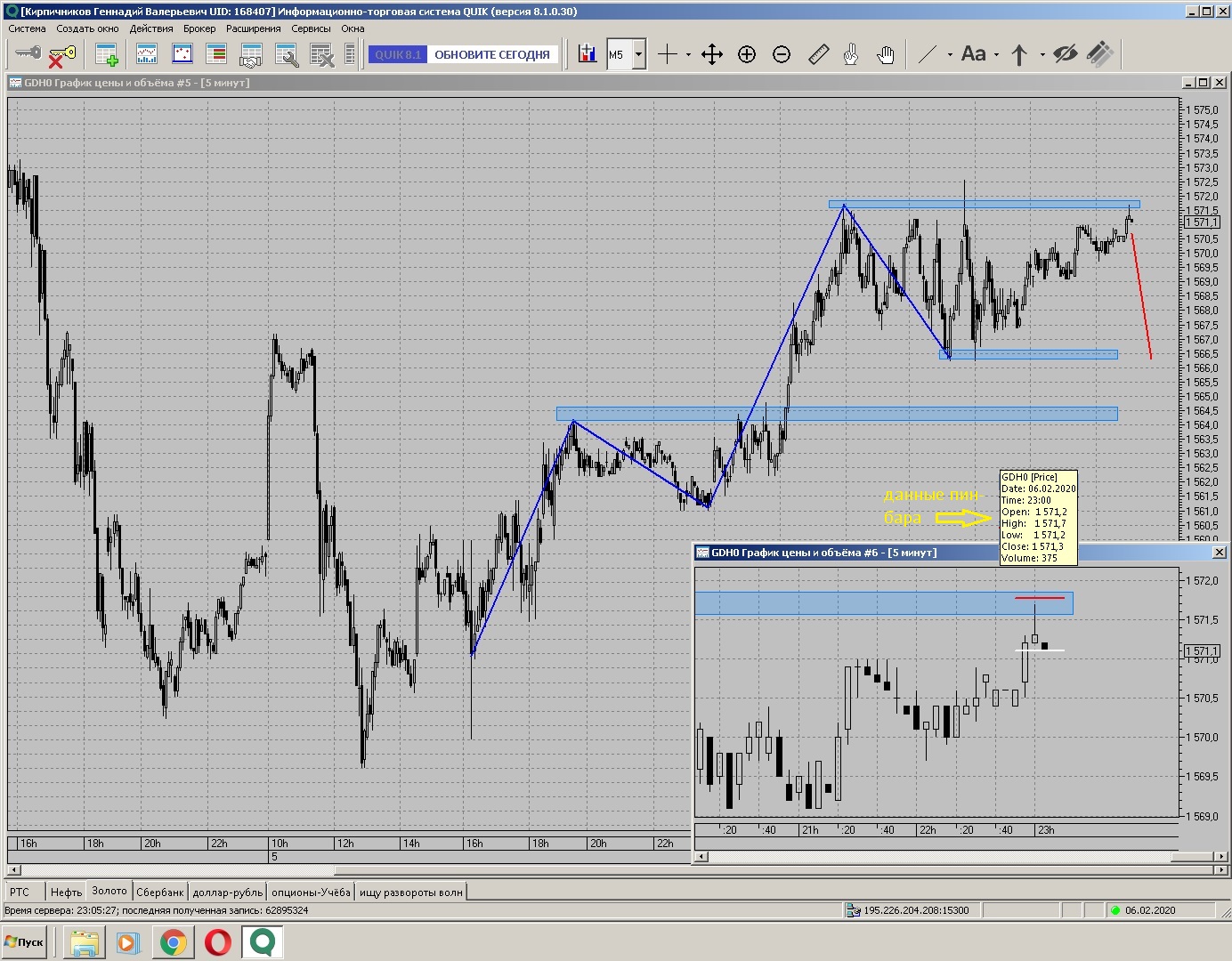Expand the line tool dropdown arrow
This screenshot has width=1232, height=961.
tap(950, 54)
